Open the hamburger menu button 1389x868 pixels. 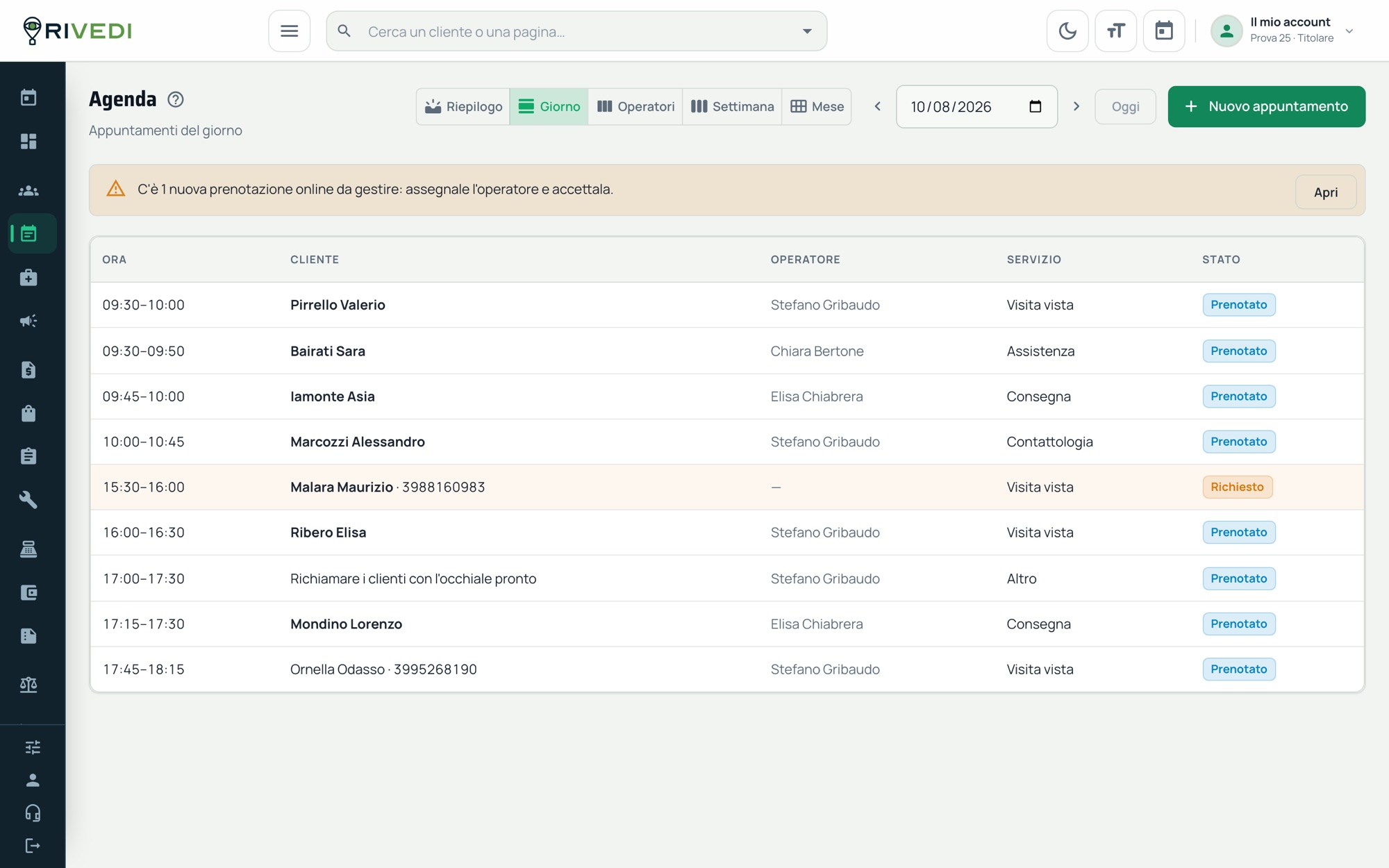coord(289,31)
